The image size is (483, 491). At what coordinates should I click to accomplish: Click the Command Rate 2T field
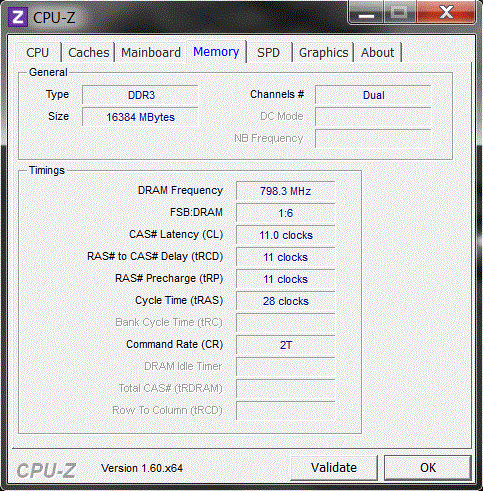[x=286, y=345]
